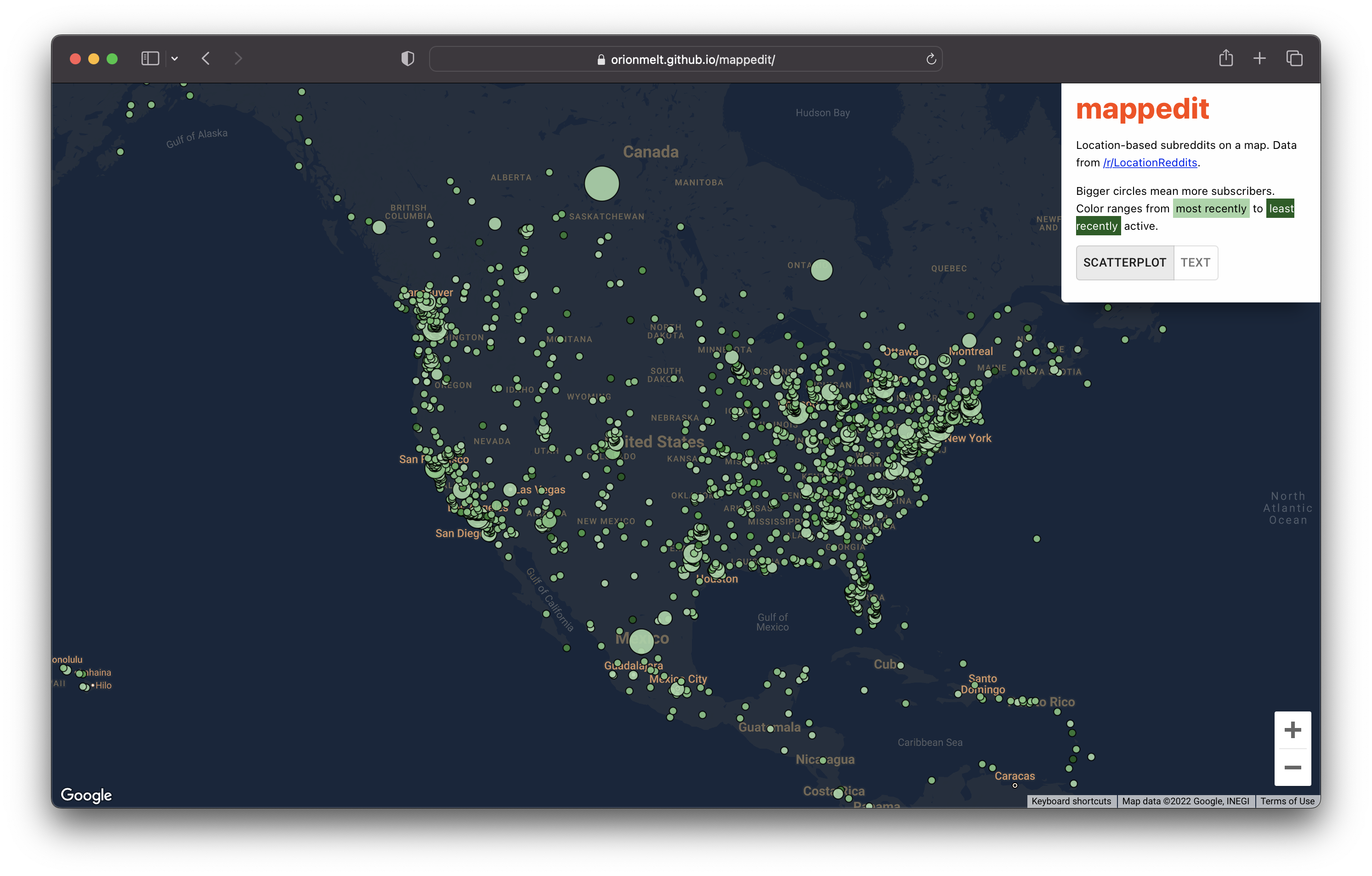Expand the sidebar dropdown chevron

point(175,59)
